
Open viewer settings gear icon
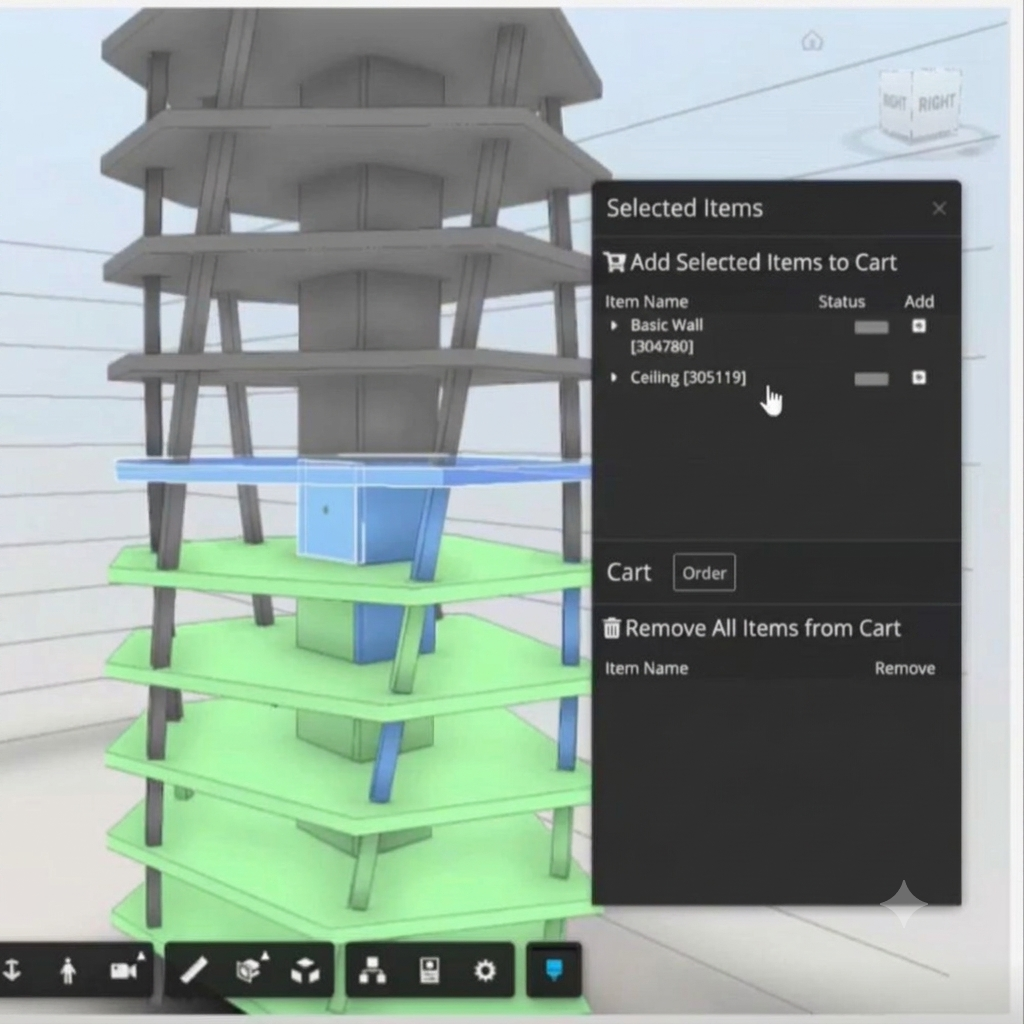pyautogui.click(x=485, y=970)
